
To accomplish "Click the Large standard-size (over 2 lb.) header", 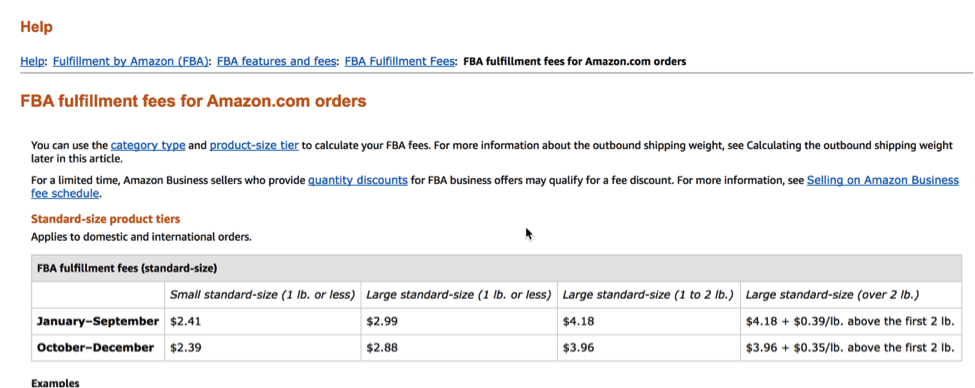I will coord(832,294).
